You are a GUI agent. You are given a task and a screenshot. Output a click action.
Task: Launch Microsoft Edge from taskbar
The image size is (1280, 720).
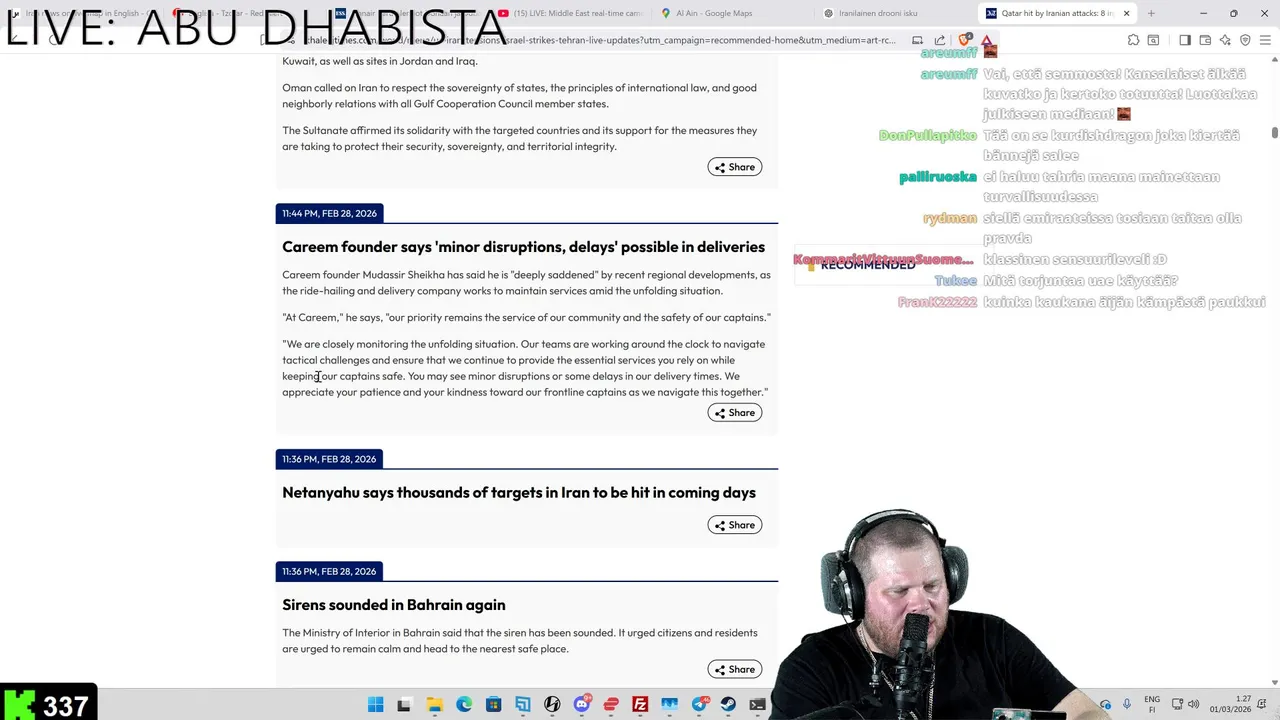coord(464,705)
